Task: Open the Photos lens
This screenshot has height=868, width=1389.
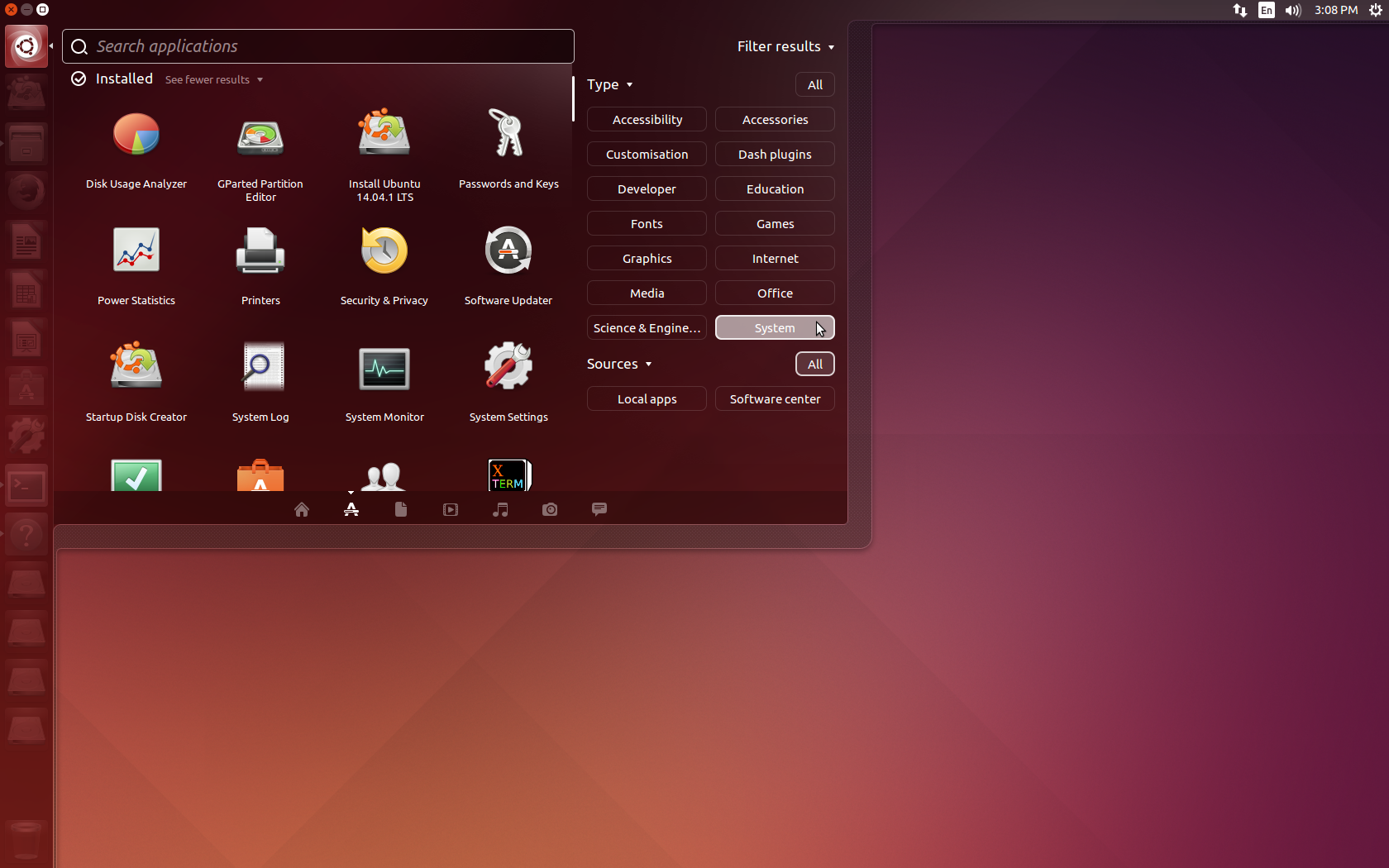Action: click(x=549, y=509)
